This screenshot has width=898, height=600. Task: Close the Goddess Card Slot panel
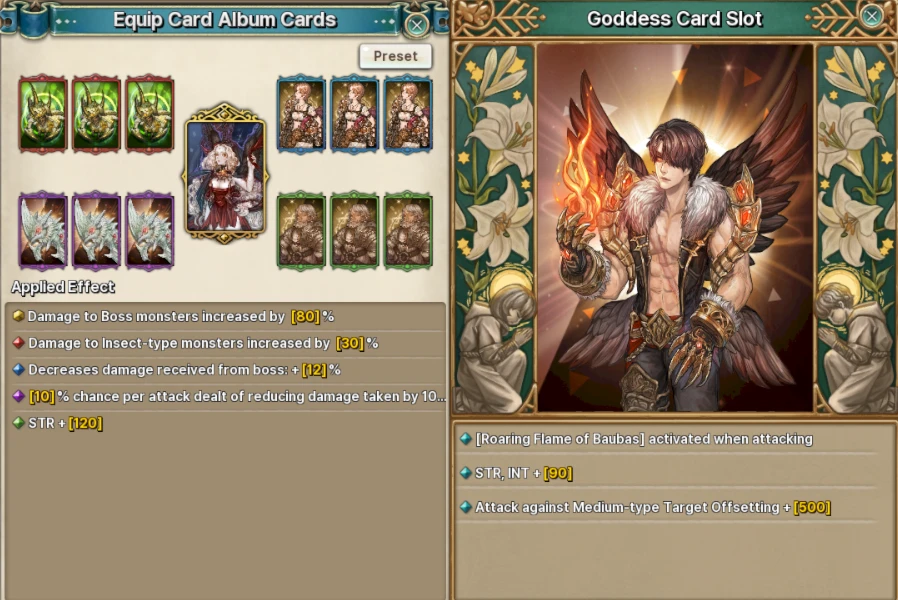pyautogui.click(x=872, y=16)
